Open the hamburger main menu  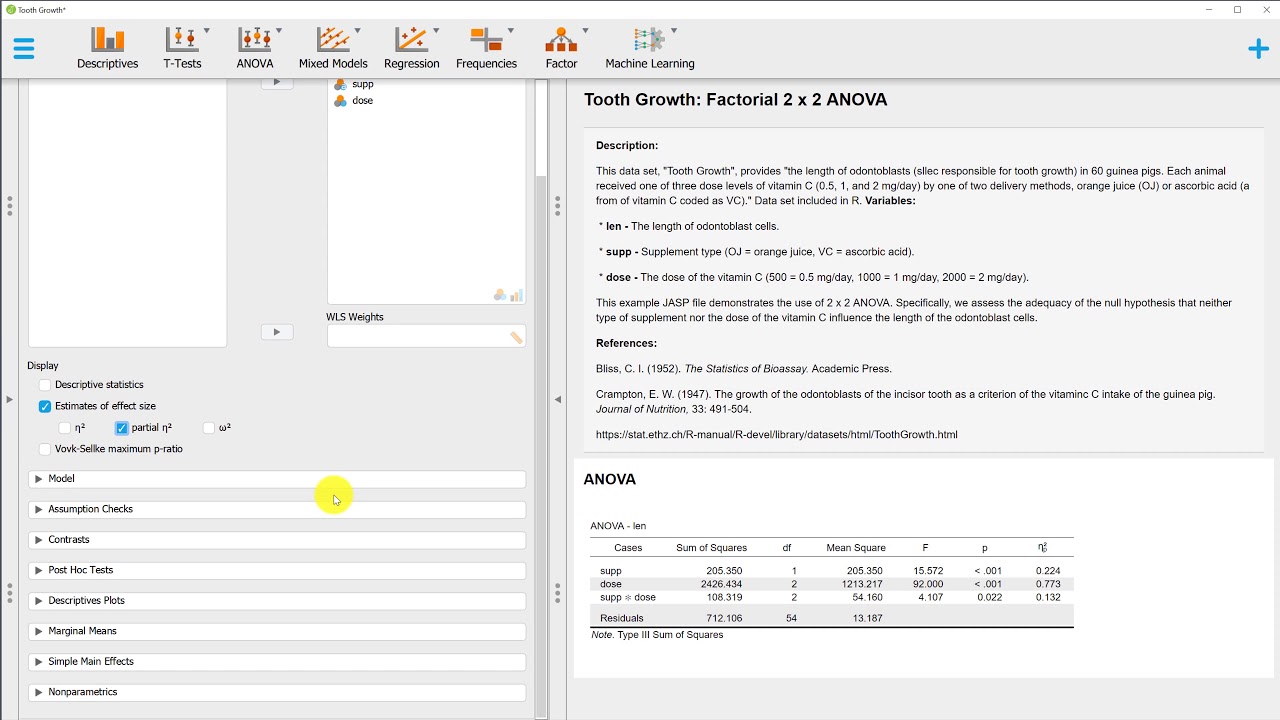tap(24, 48)
